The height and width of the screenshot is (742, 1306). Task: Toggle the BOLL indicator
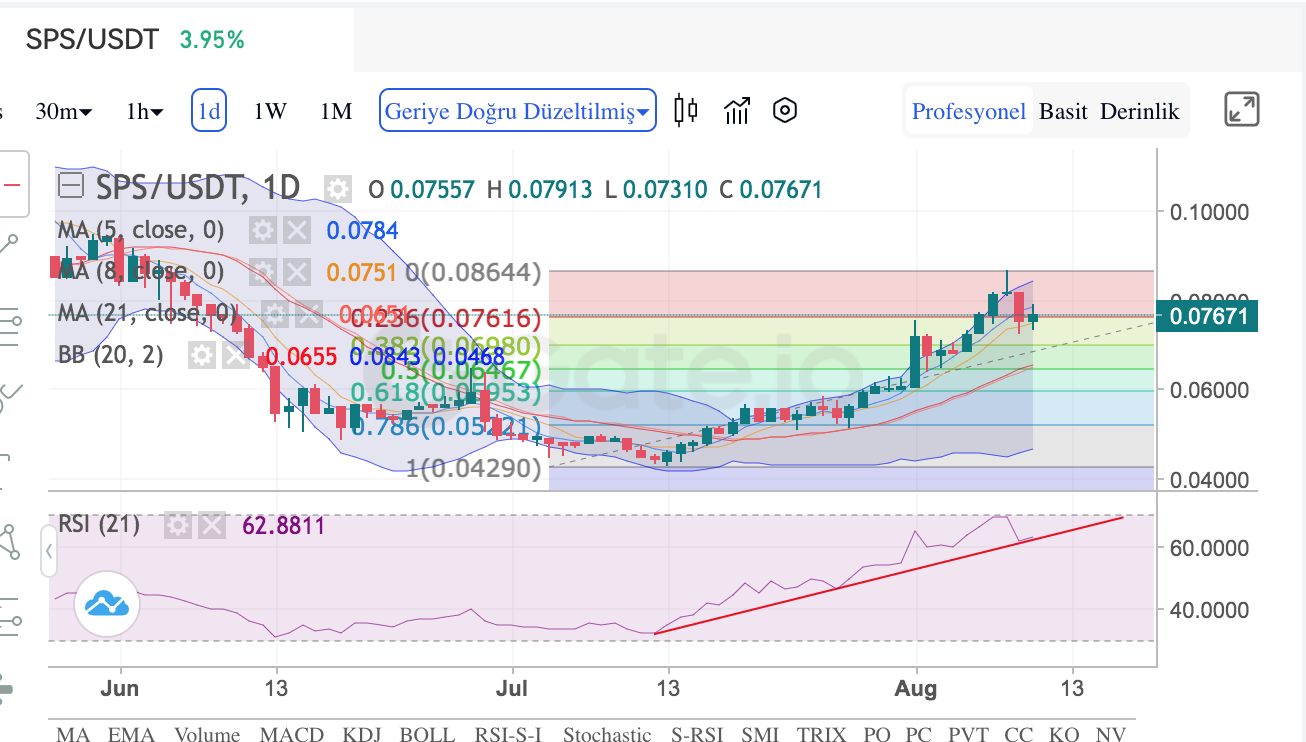[428, 734]
